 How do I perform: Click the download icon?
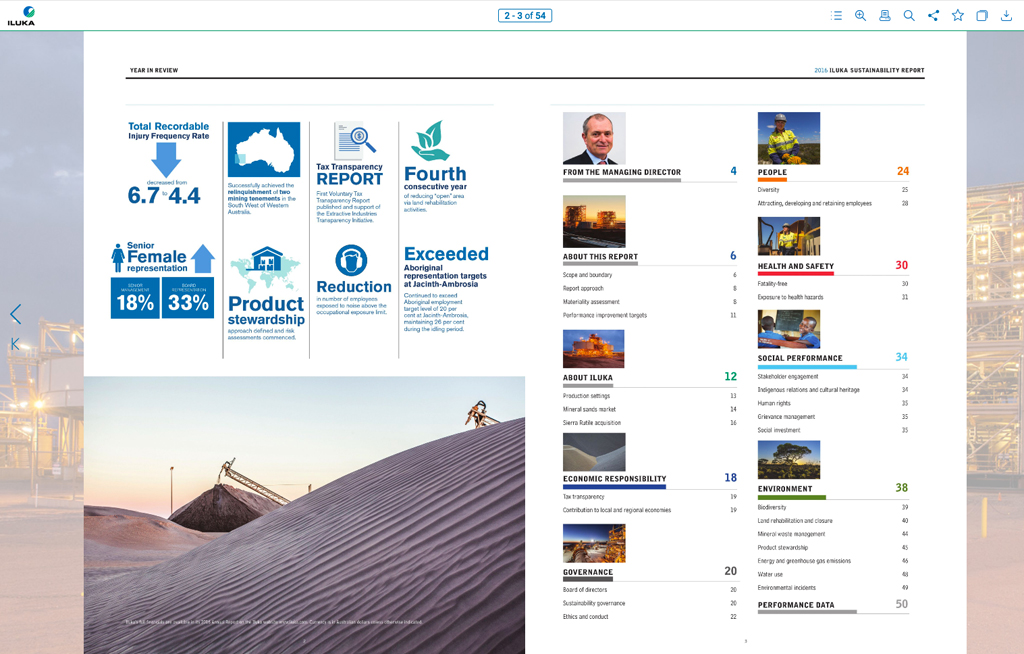pos(1006,15)
